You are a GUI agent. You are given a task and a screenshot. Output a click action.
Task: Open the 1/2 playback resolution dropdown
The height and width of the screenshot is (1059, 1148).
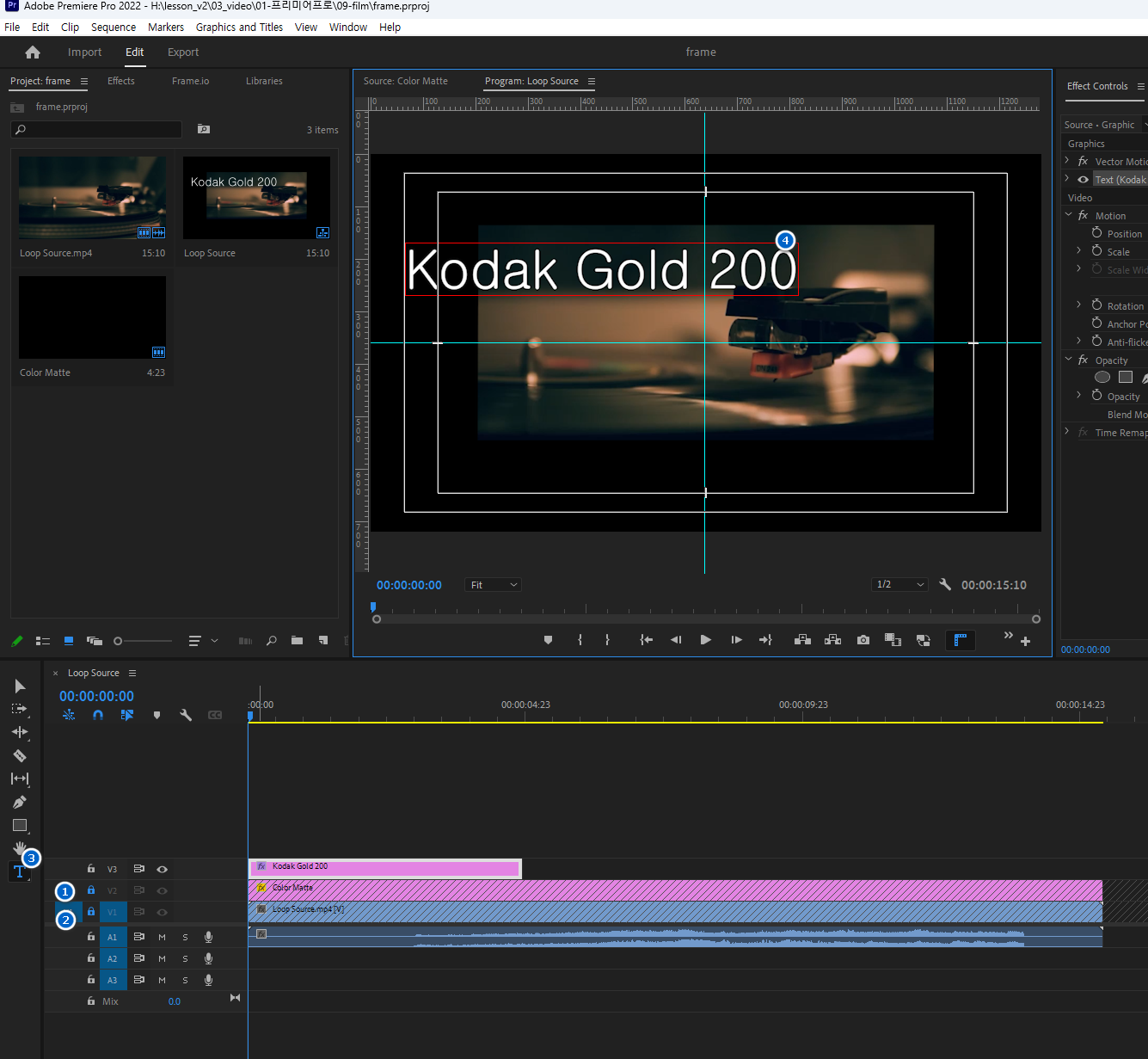pyautogui.click(x=899, y=585)
